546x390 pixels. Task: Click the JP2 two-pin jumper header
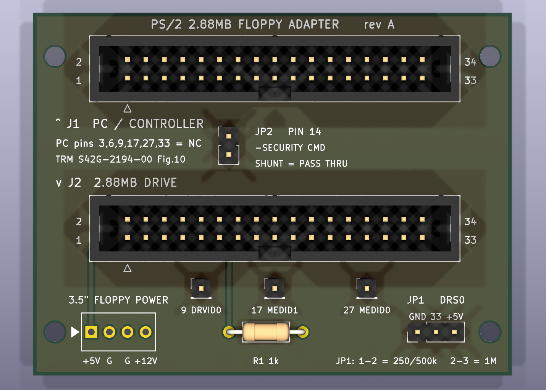(x=228, y=146)
